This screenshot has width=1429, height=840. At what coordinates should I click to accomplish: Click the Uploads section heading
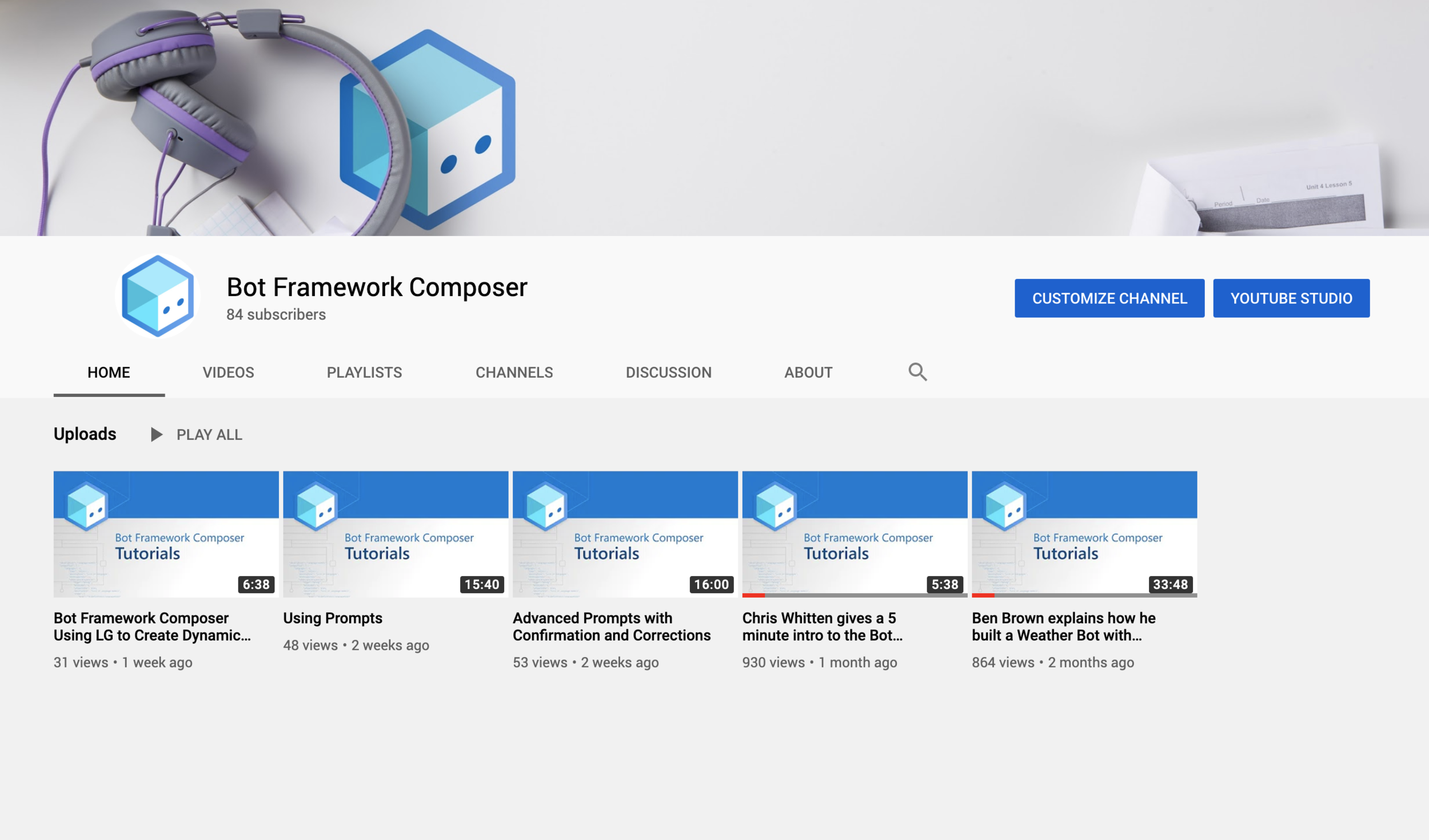85,434
